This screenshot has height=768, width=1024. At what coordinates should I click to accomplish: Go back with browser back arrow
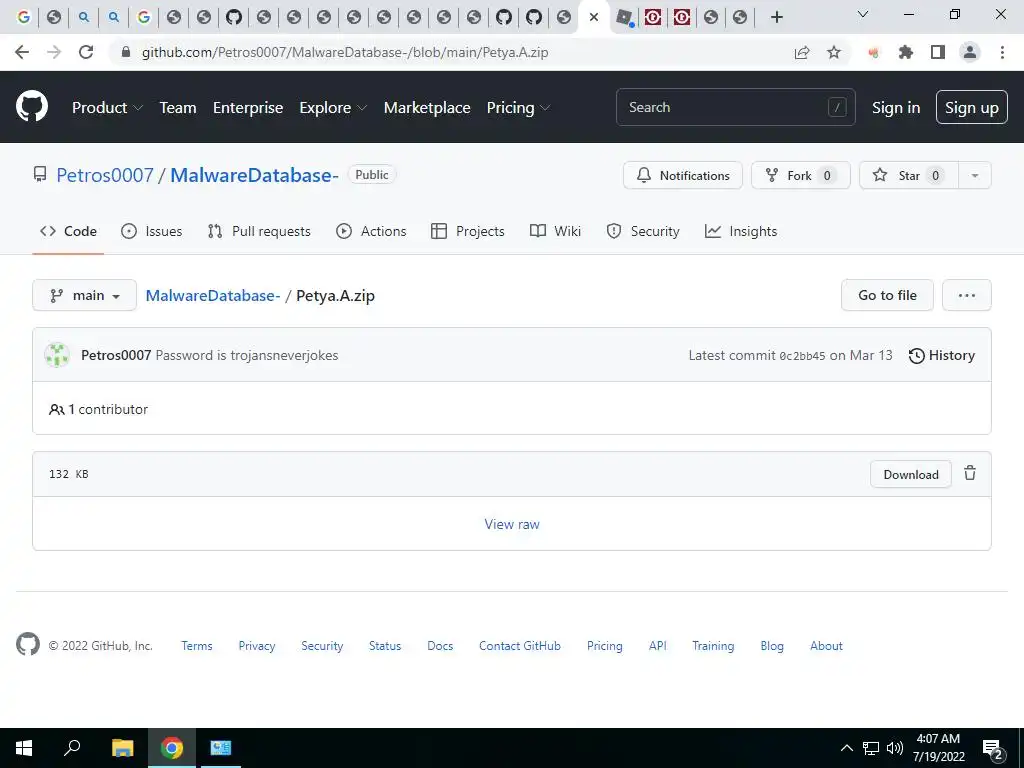click(x=22, y=52)
